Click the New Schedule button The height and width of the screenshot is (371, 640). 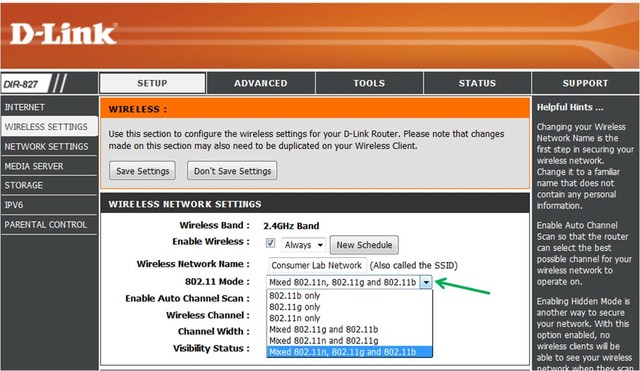364,245
